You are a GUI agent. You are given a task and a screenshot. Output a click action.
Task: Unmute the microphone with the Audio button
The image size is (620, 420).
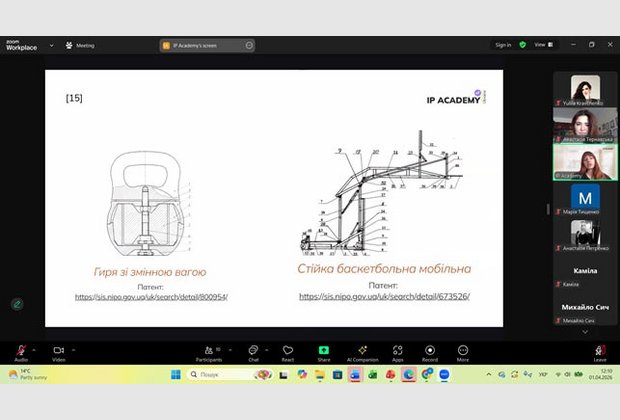[21, 353]
